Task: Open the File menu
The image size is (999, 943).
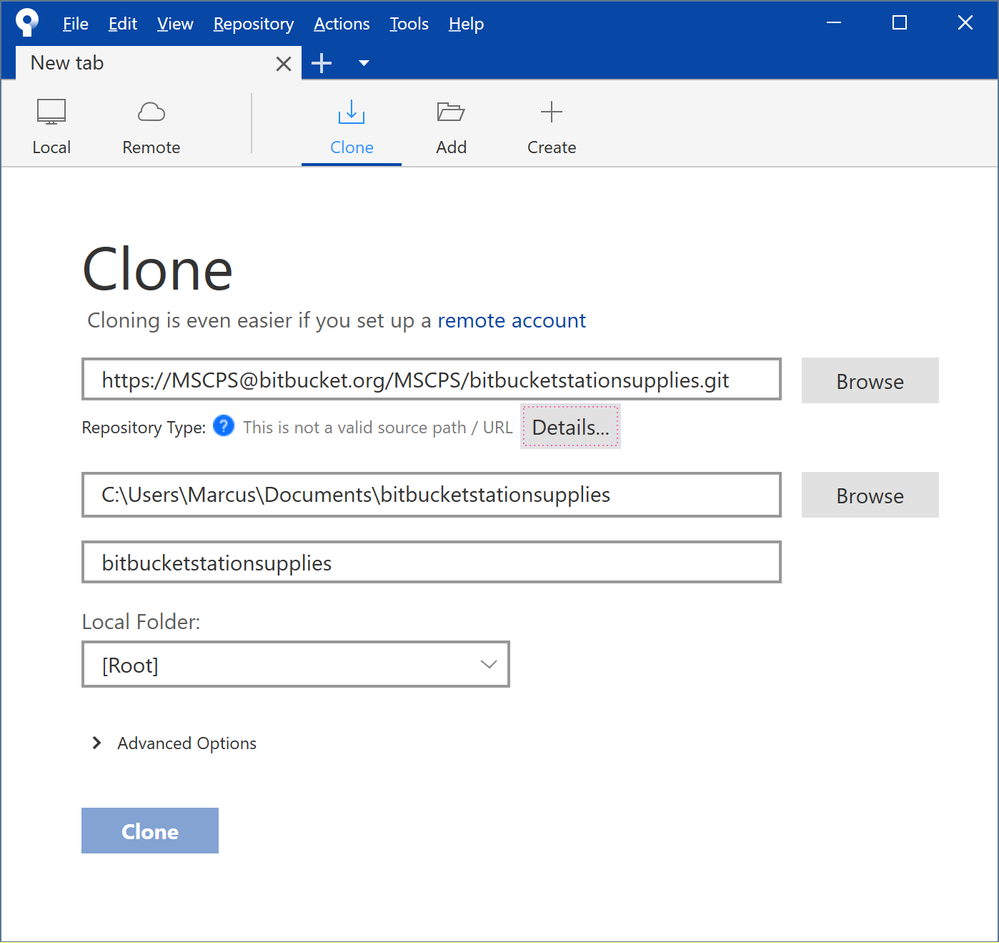Action: [75, 24]
